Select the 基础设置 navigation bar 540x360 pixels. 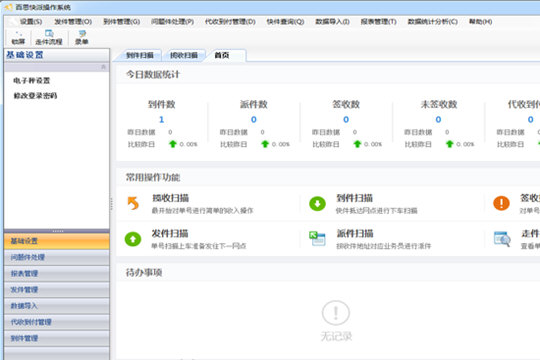click(57, 241)
